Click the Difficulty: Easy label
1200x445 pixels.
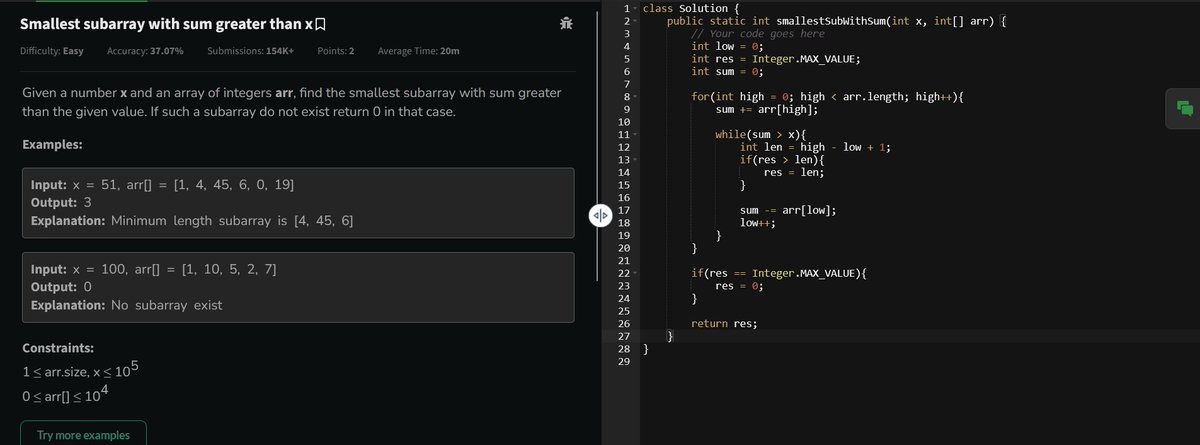(52, 51)
